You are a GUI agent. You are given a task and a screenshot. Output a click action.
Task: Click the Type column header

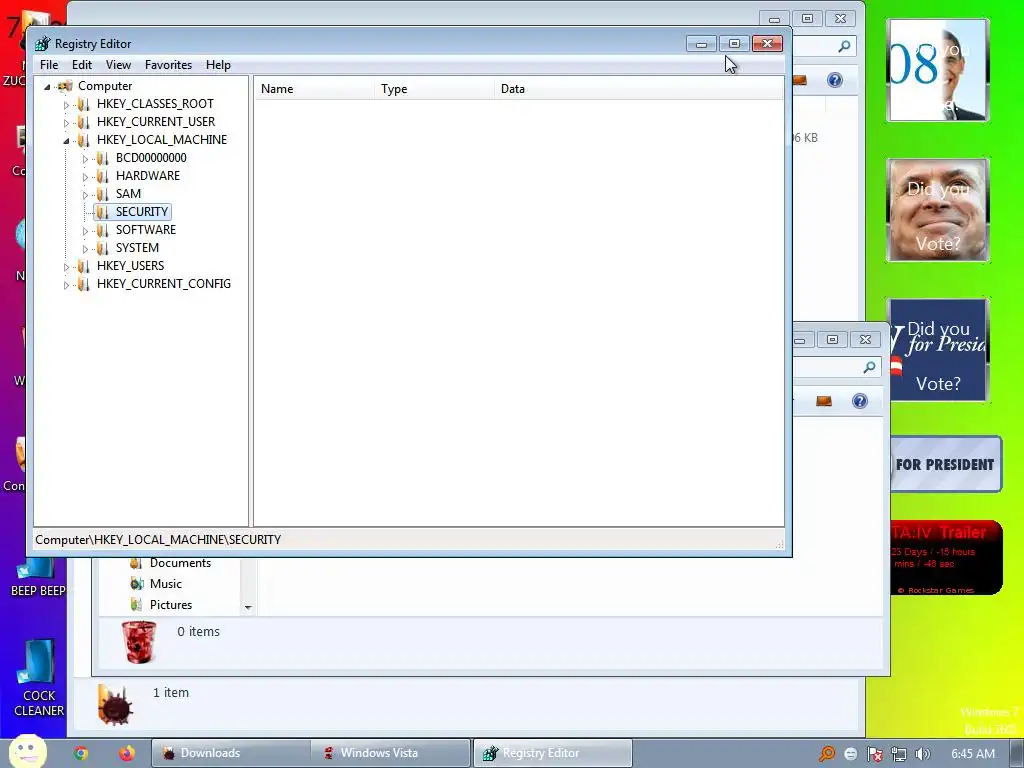(x=435, y=89)
